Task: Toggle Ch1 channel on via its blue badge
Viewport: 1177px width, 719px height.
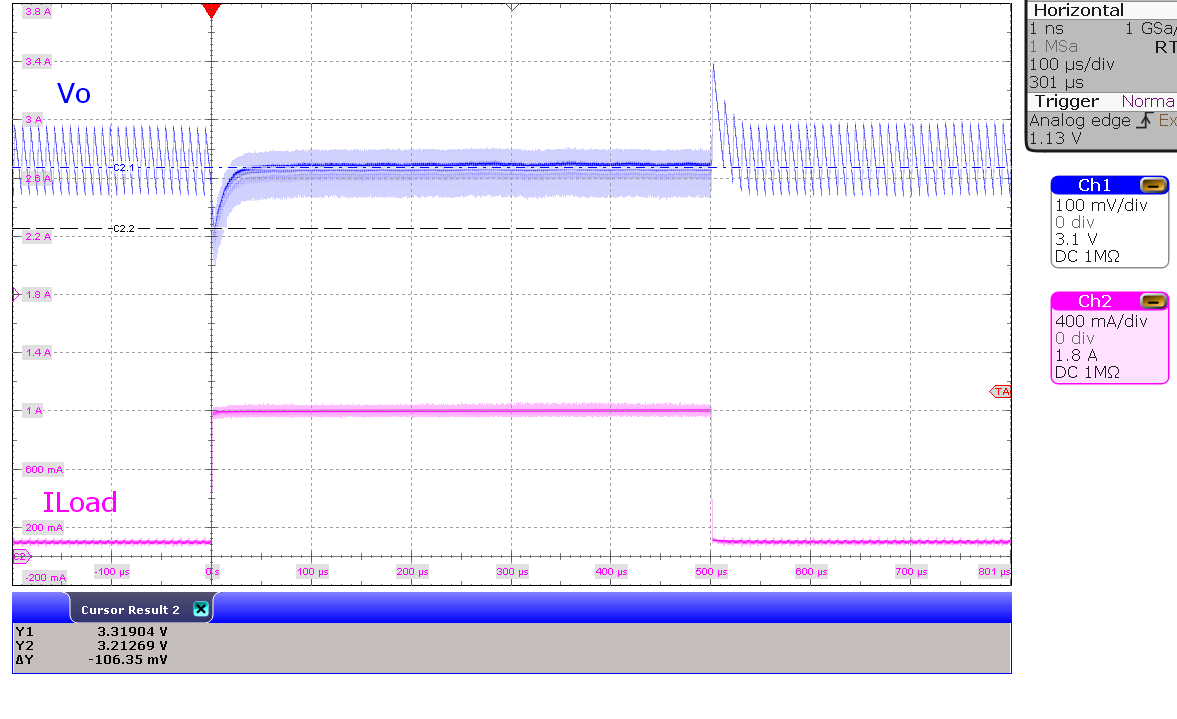Action: pos(1093,184)
